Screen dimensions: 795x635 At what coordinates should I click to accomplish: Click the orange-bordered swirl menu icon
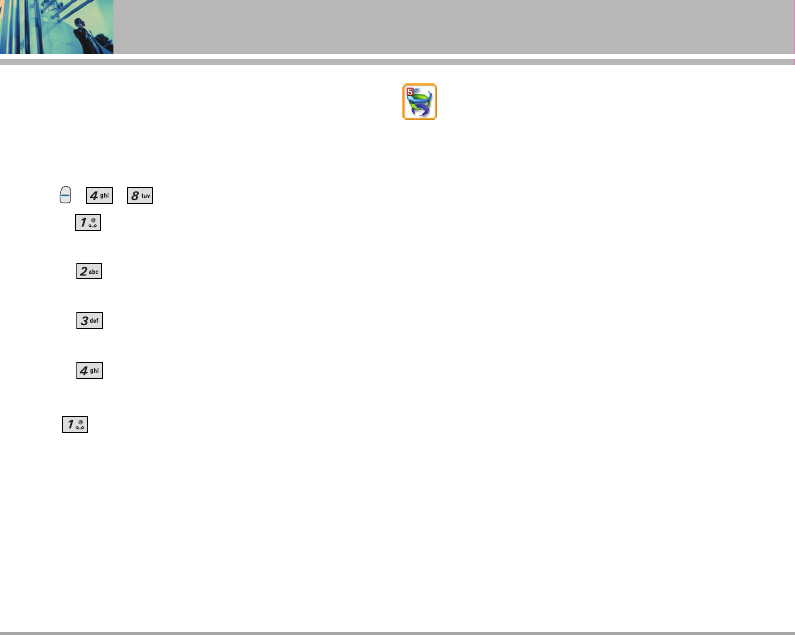coord(419,101)
